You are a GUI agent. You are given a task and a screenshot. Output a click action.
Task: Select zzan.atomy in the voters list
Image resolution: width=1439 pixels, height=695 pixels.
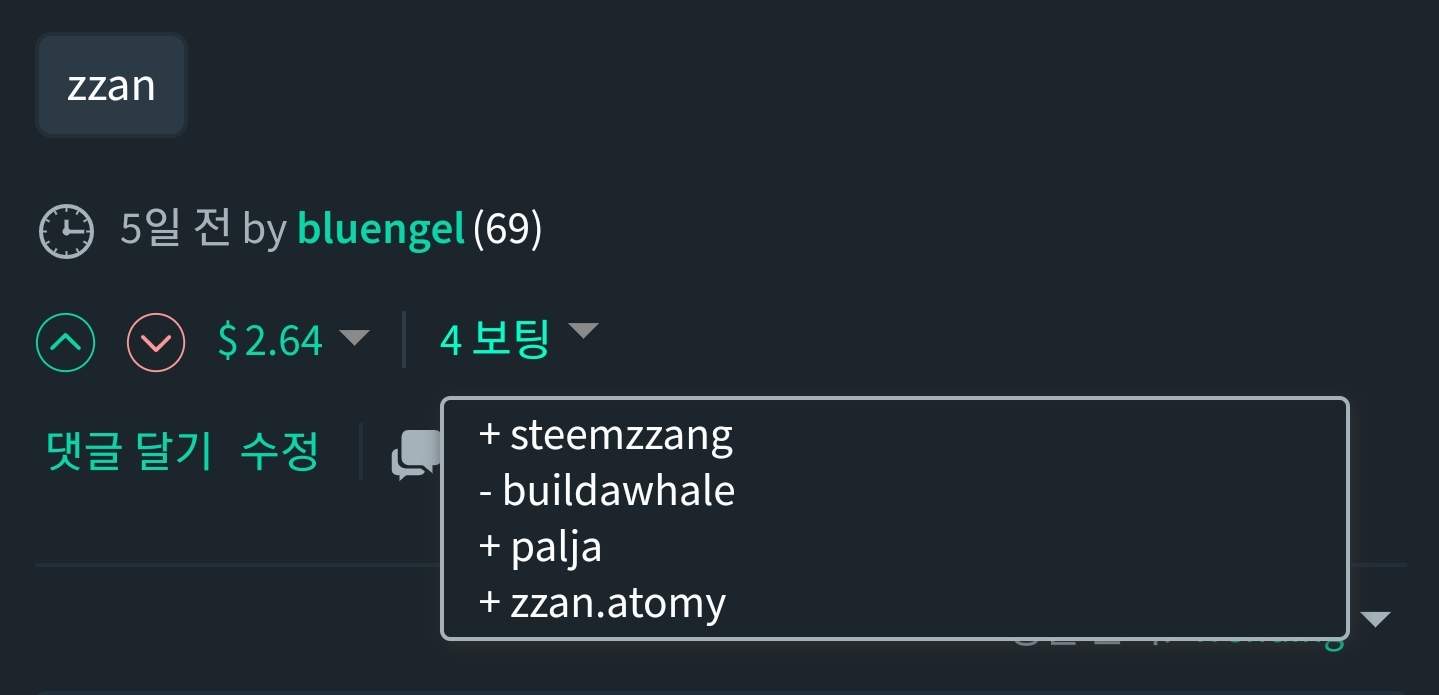coord(617,603)
